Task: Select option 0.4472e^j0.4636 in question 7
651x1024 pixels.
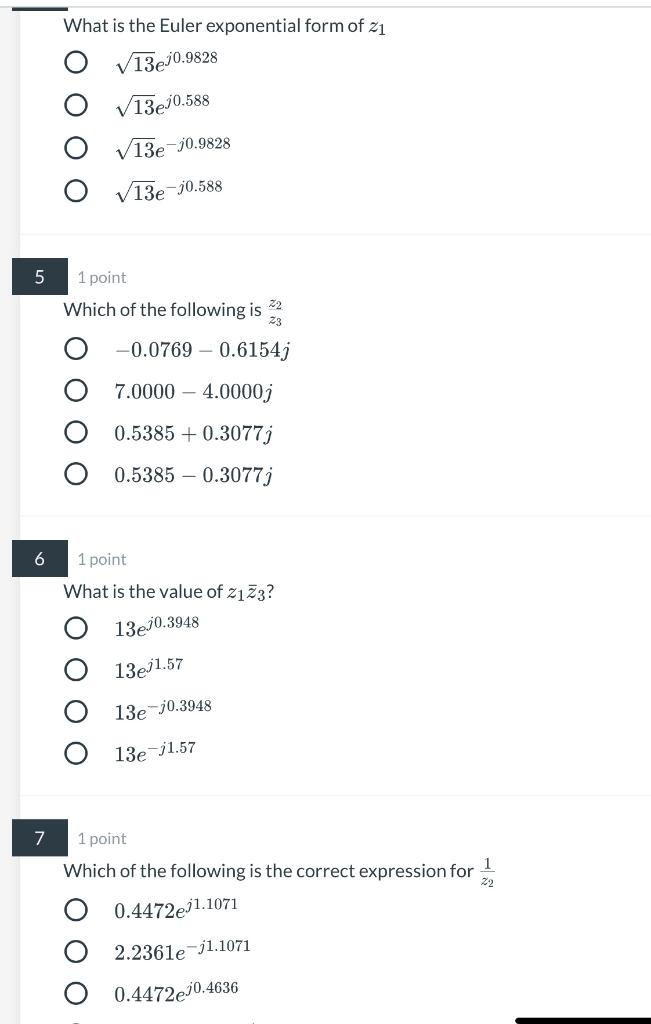Action: click(76, 992)
